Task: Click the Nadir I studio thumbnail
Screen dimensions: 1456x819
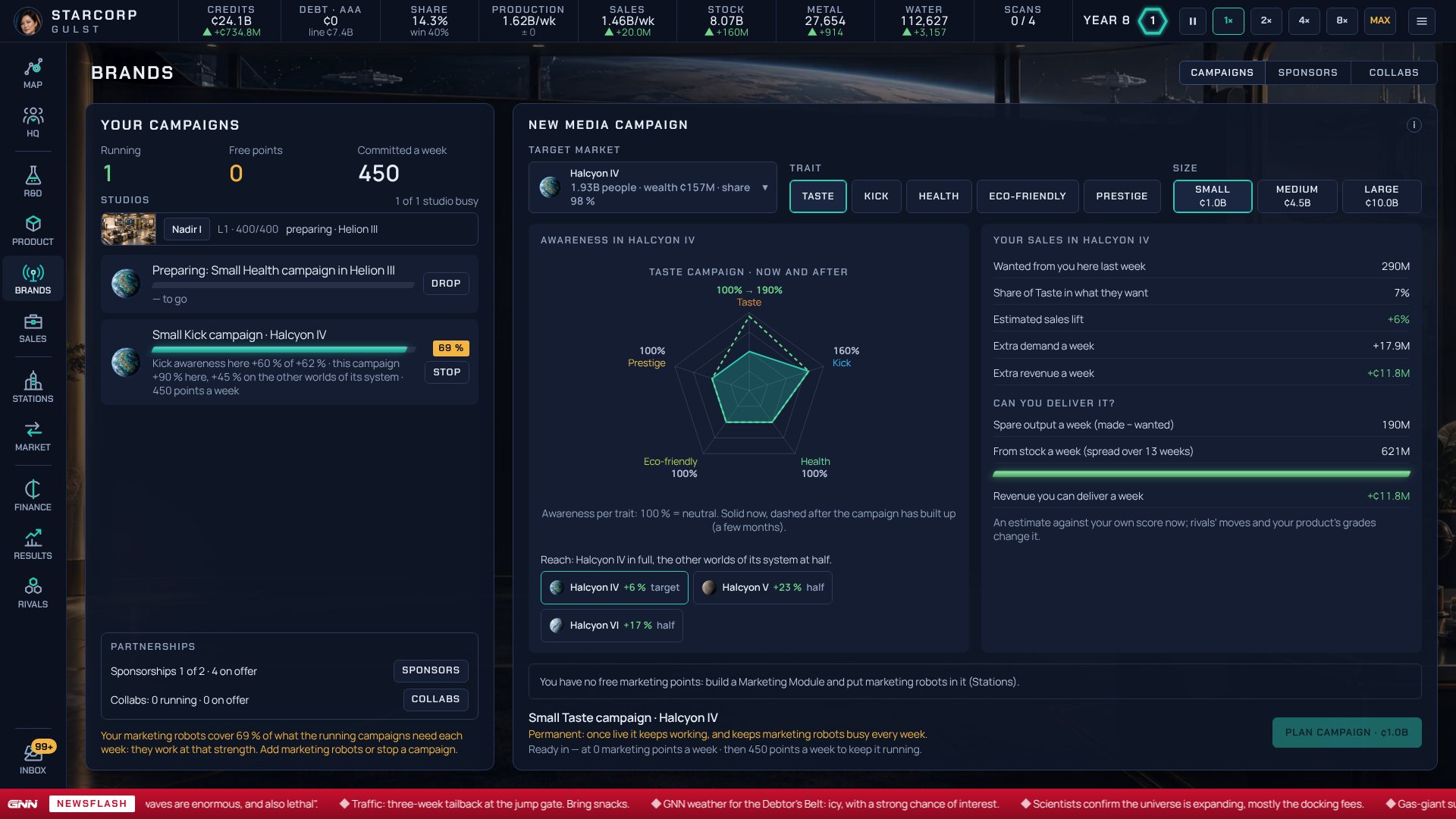Action: click(x=129, y=229)
